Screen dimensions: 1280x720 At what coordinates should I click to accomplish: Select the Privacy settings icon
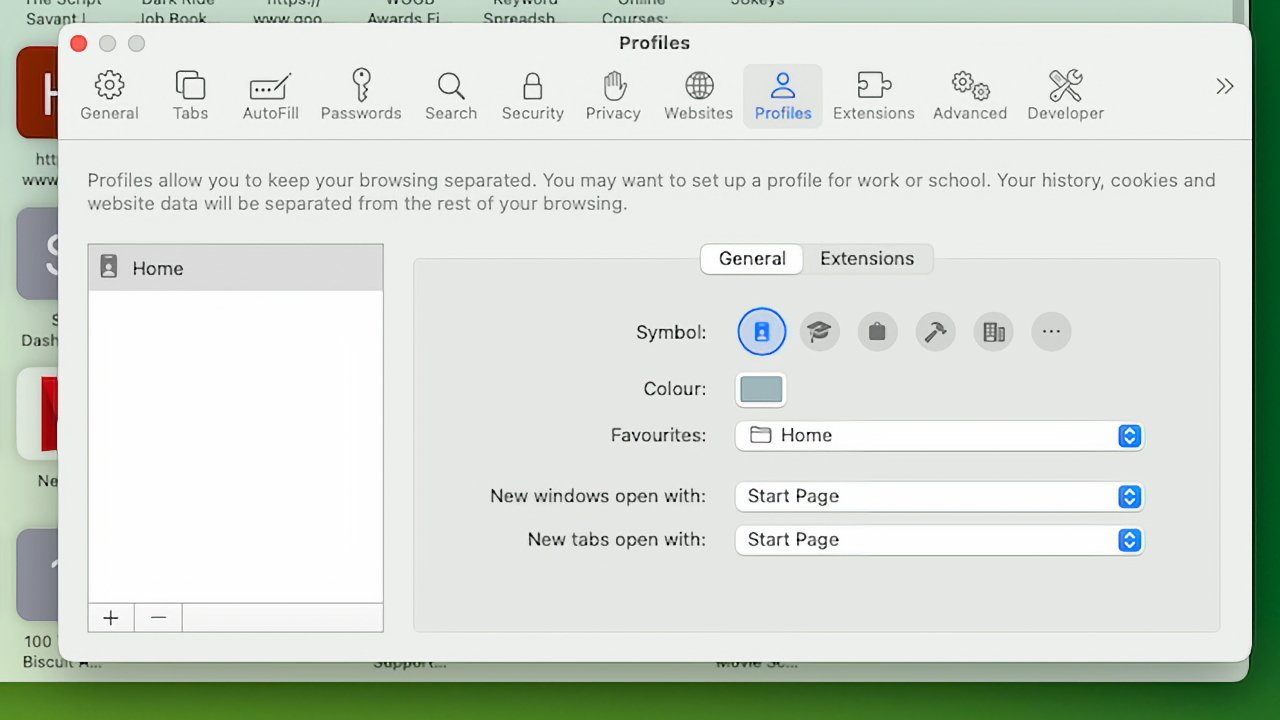click(x=613, y=95)
